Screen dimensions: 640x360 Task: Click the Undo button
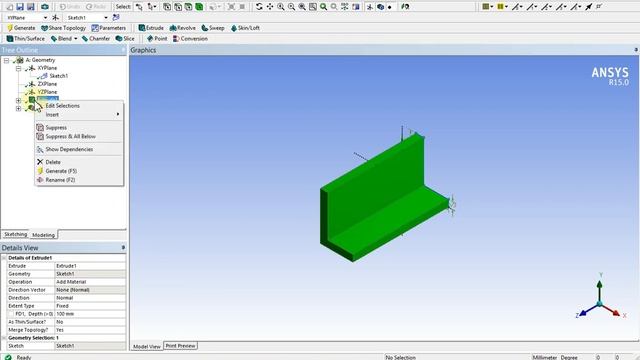[69, 7]
